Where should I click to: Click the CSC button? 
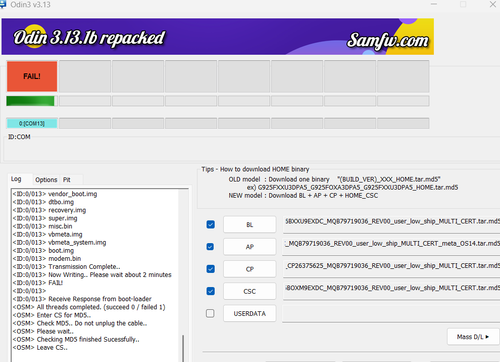tap(250, 291)
